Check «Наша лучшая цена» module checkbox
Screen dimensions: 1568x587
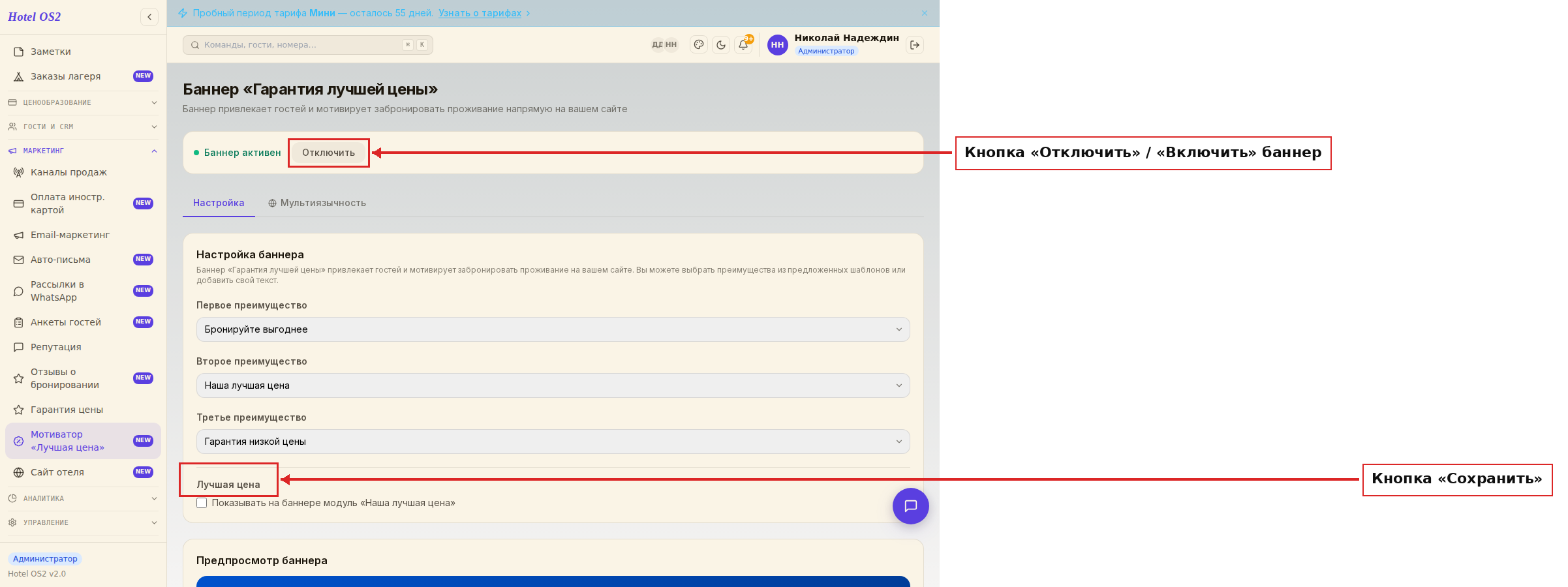coord(202,503)
